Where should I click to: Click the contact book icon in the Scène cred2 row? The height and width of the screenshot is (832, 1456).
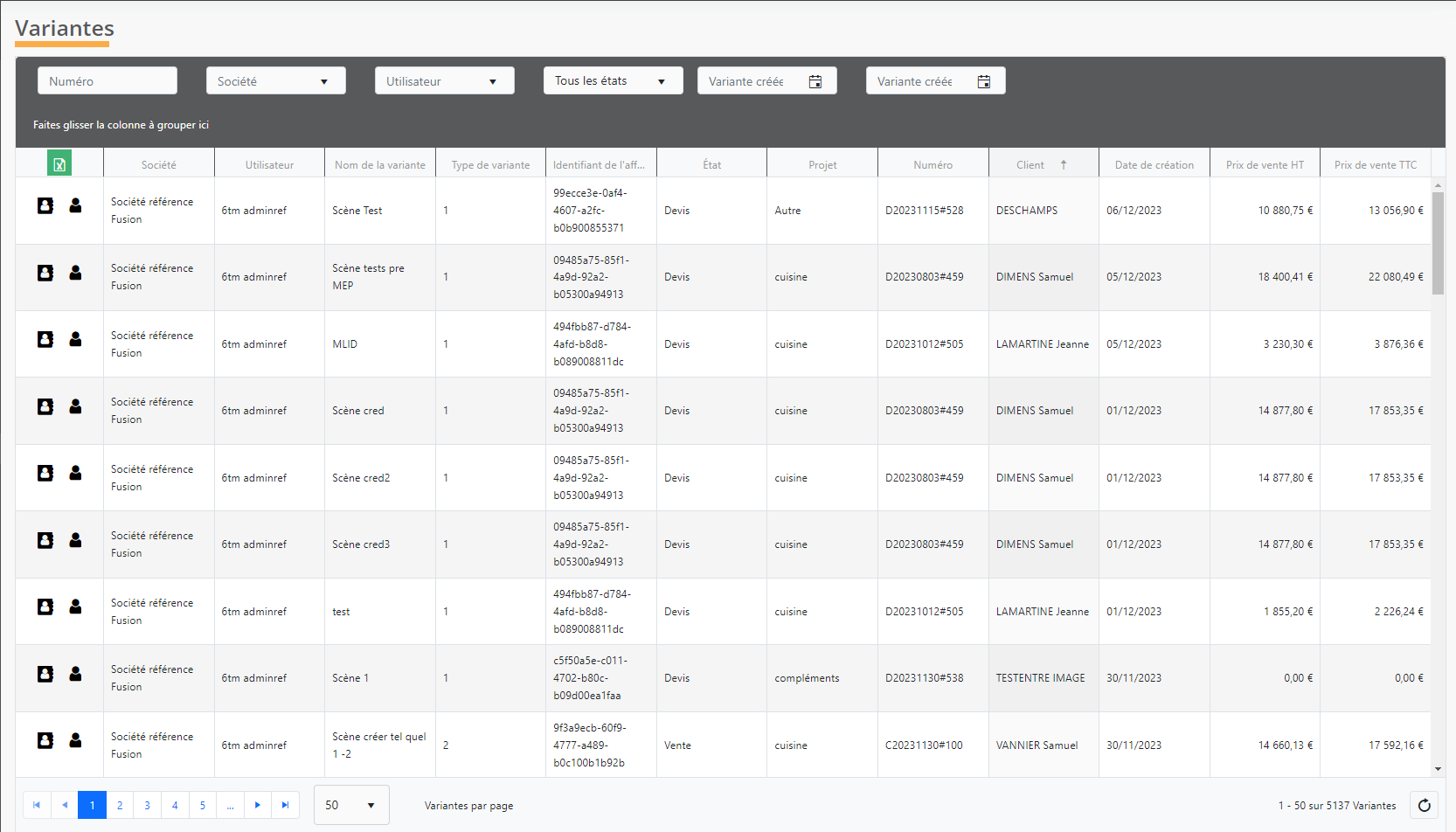45,473
